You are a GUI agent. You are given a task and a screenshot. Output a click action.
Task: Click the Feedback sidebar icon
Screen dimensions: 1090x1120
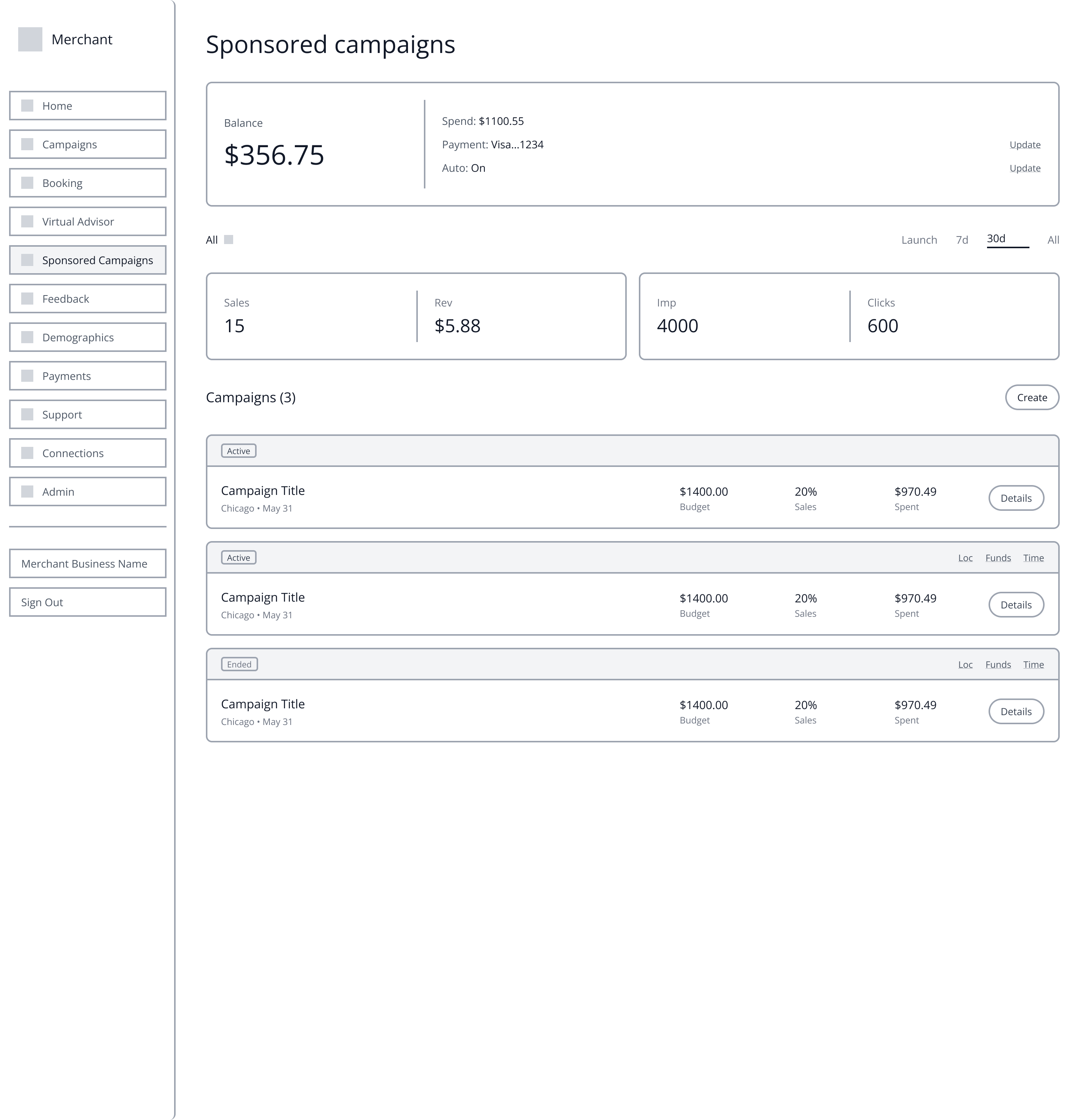click(x=27, y=299)
